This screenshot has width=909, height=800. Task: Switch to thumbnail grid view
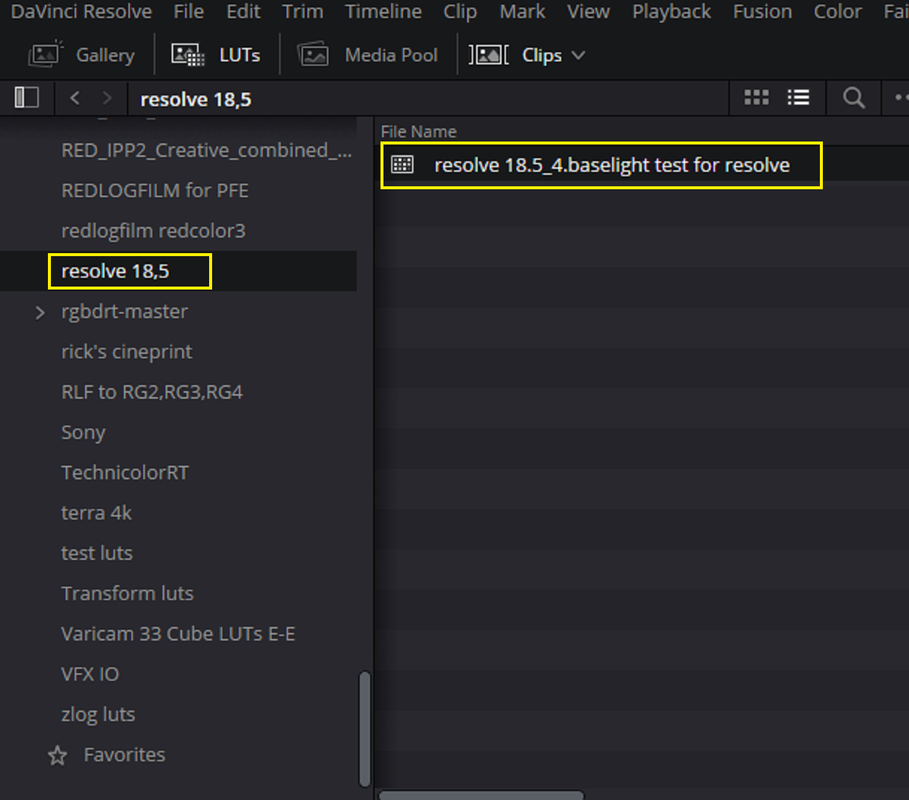click(x=757, y=97)
